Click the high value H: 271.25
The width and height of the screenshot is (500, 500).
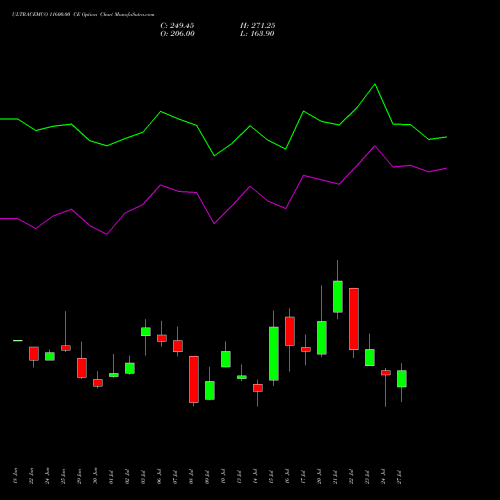[x=258, y=26]
